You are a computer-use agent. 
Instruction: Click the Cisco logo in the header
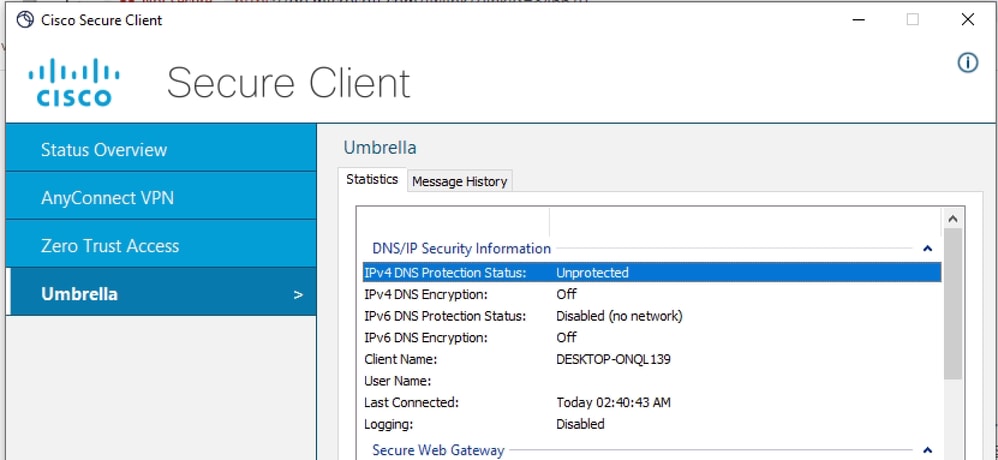74,83
